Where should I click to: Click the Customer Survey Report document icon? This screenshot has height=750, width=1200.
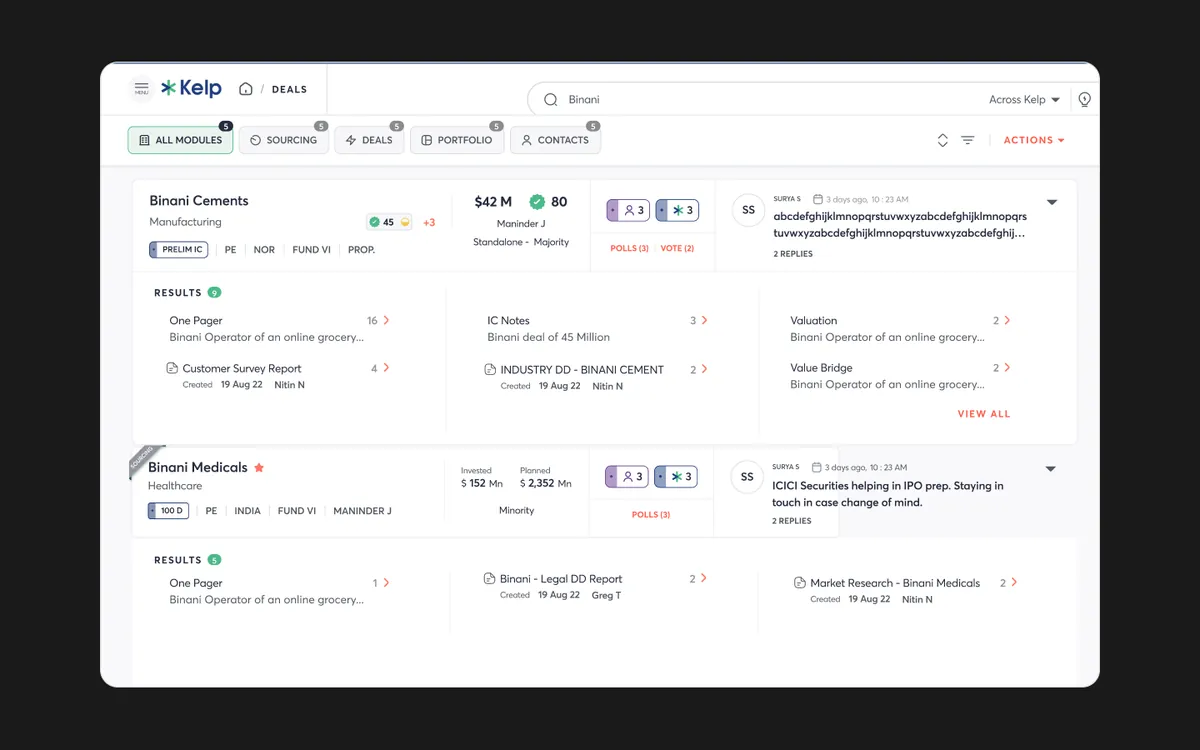pos(173,368)
